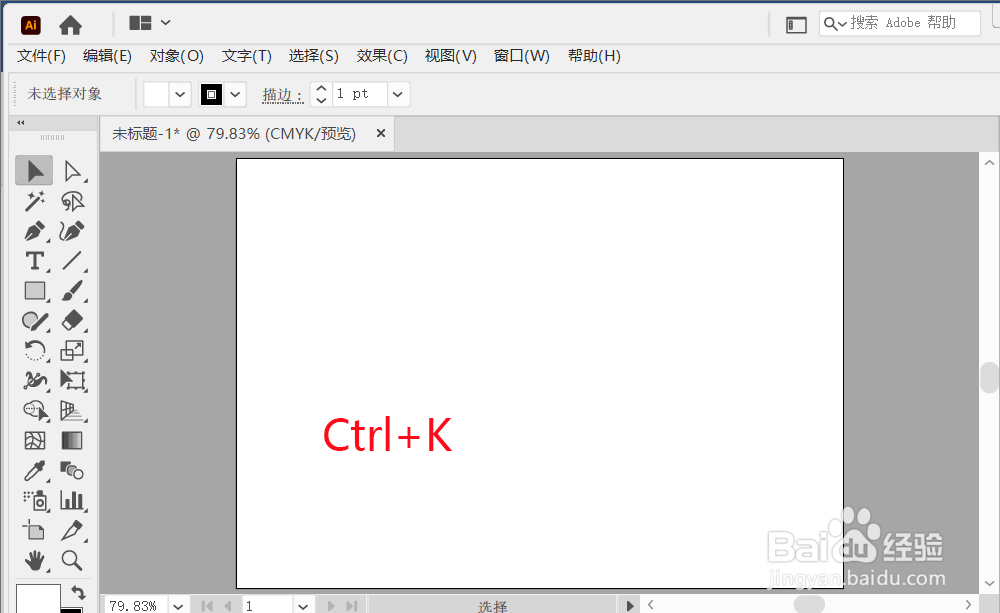Click the Ai application logo

tap(31, 25)
